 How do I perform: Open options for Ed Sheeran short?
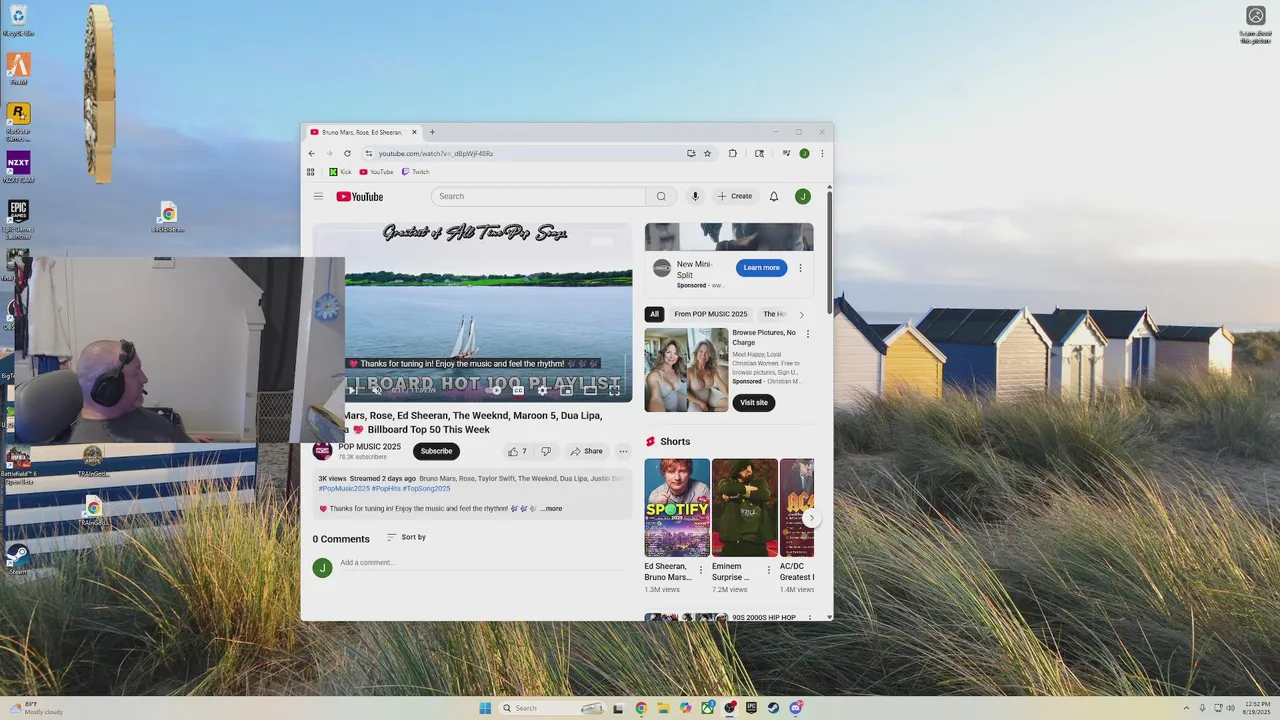tap(700, 570)
